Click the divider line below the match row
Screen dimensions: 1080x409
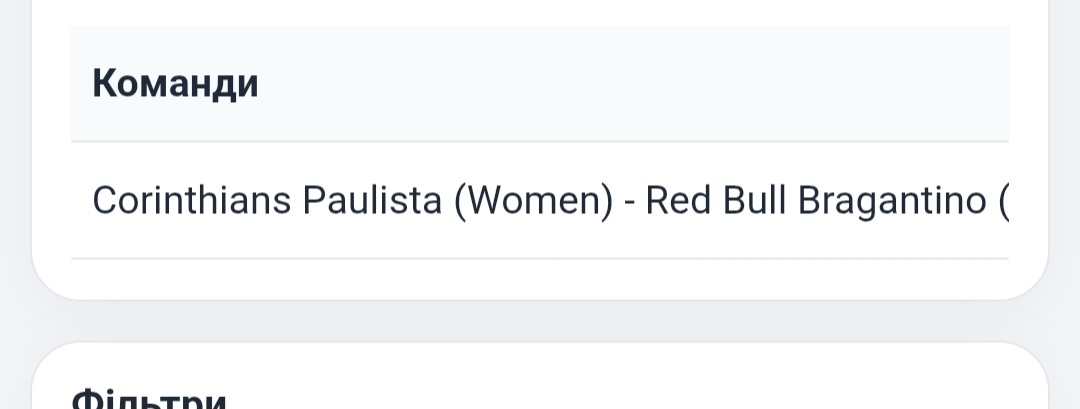[x=540, y=259]
